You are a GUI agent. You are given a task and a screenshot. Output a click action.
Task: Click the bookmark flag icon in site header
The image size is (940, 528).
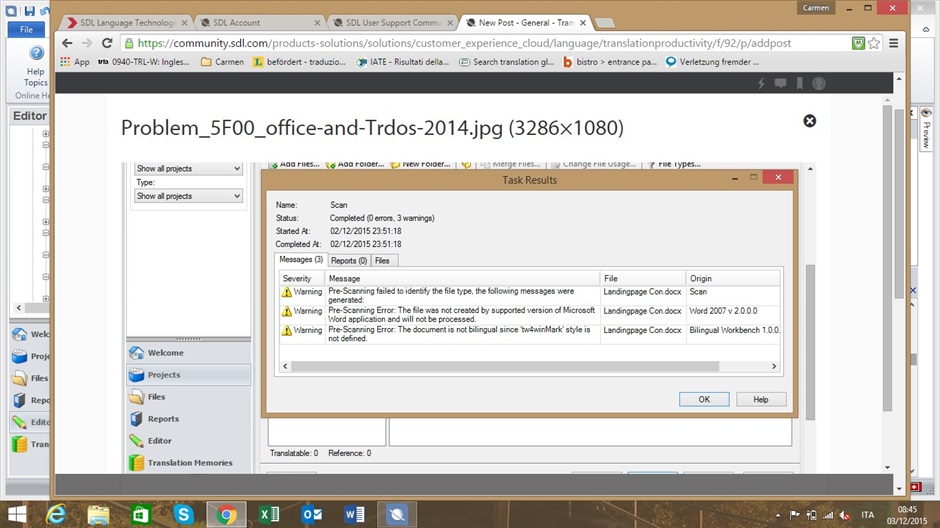coord(800,83)
